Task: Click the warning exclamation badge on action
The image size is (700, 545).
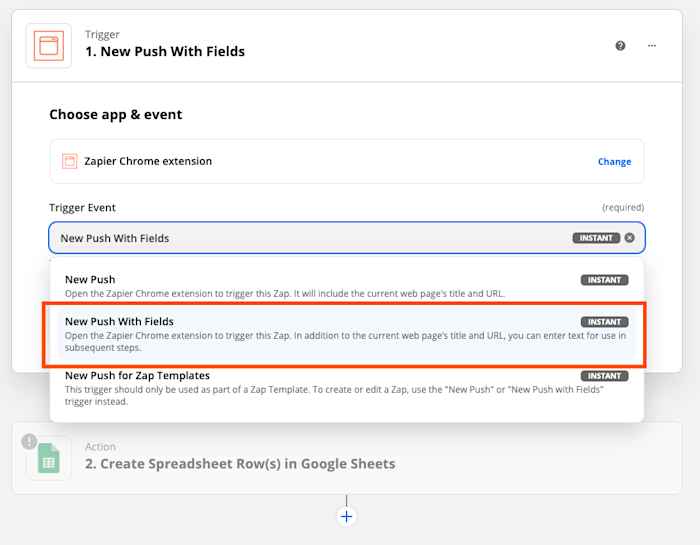Action: [29, 442]
